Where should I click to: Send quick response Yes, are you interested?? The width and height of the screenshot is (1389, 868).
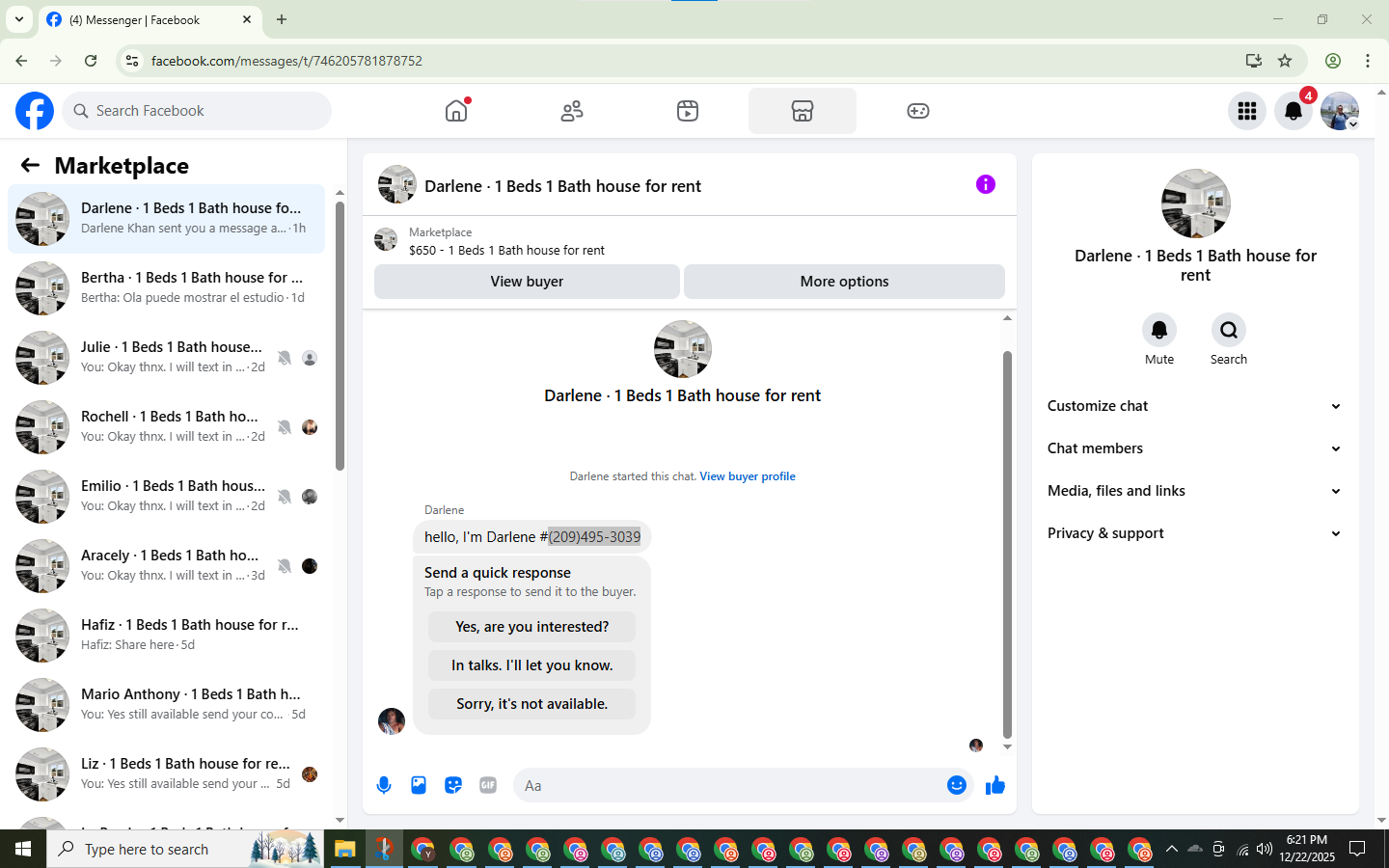531,627
